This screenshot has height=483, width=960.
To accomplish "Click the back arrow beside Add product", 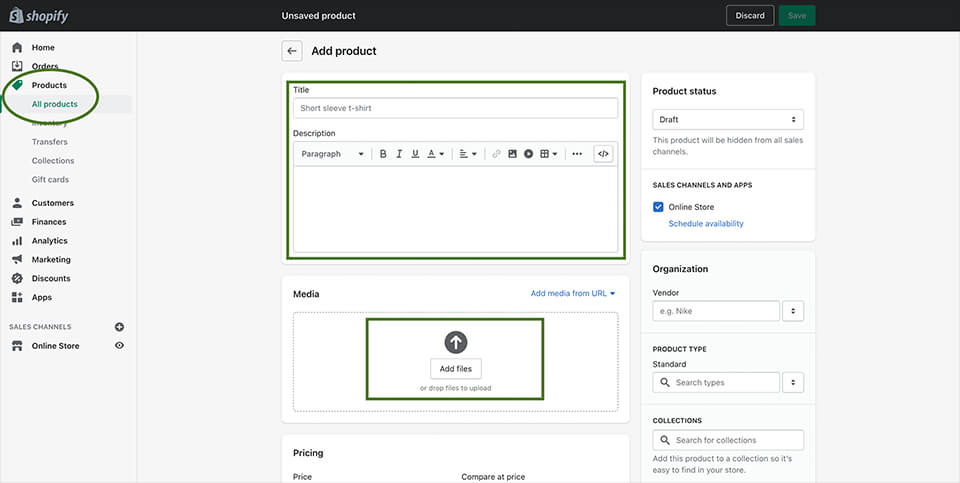I will pos(292,51).
